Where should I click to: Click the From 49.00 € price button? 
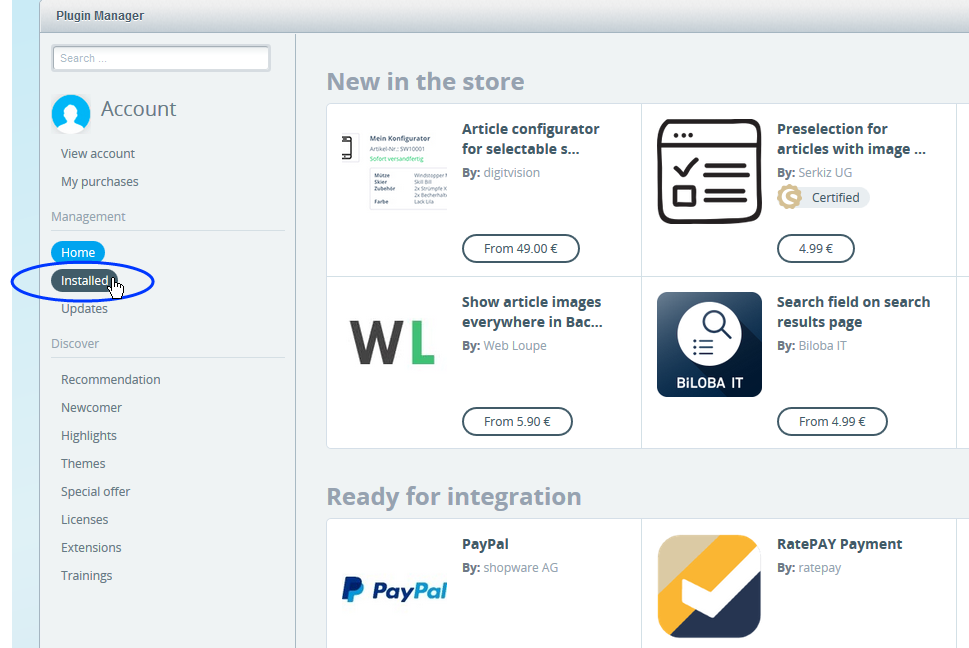click(x=520, y=248)
